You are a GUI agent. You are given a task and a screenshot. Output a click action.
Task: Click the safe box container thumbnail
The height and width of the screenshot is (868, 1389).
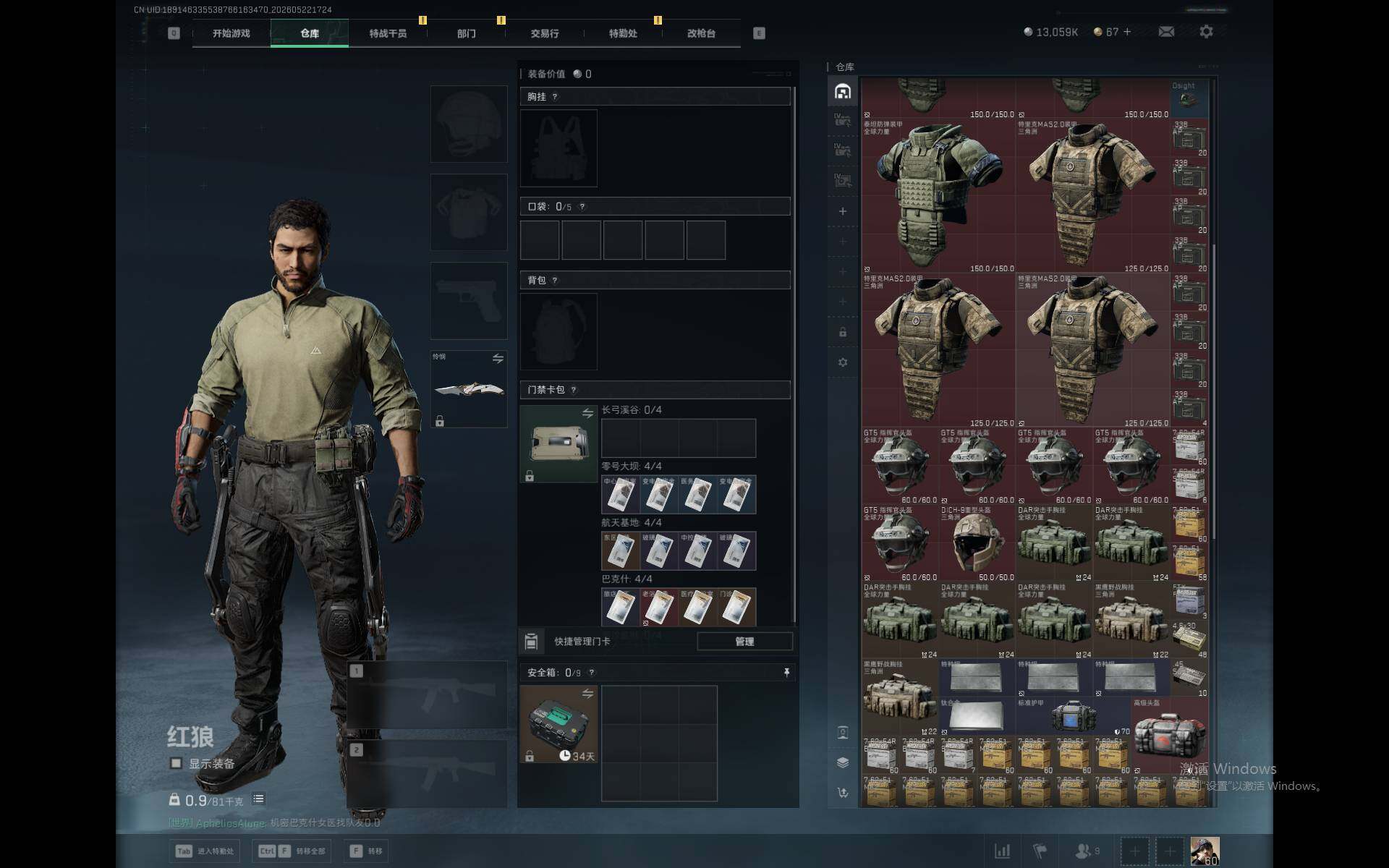pyautogui.click(x=558, y=724)
